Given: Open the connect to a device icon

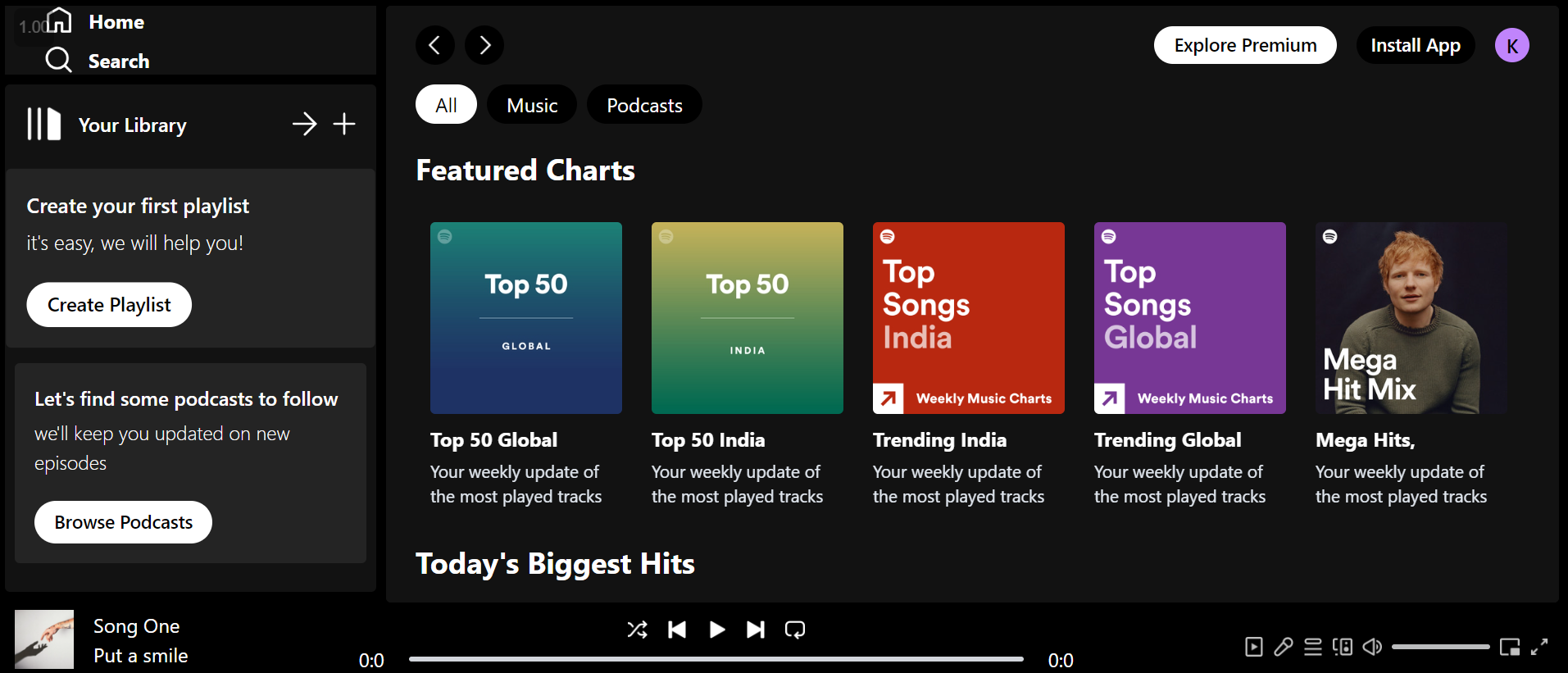Looking at the screenshot, I should [1343, 647].
